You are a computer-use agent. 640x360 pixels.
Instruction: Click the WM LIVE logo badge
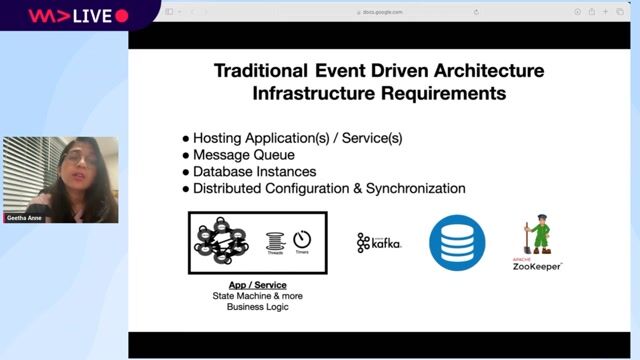point(78,16)
